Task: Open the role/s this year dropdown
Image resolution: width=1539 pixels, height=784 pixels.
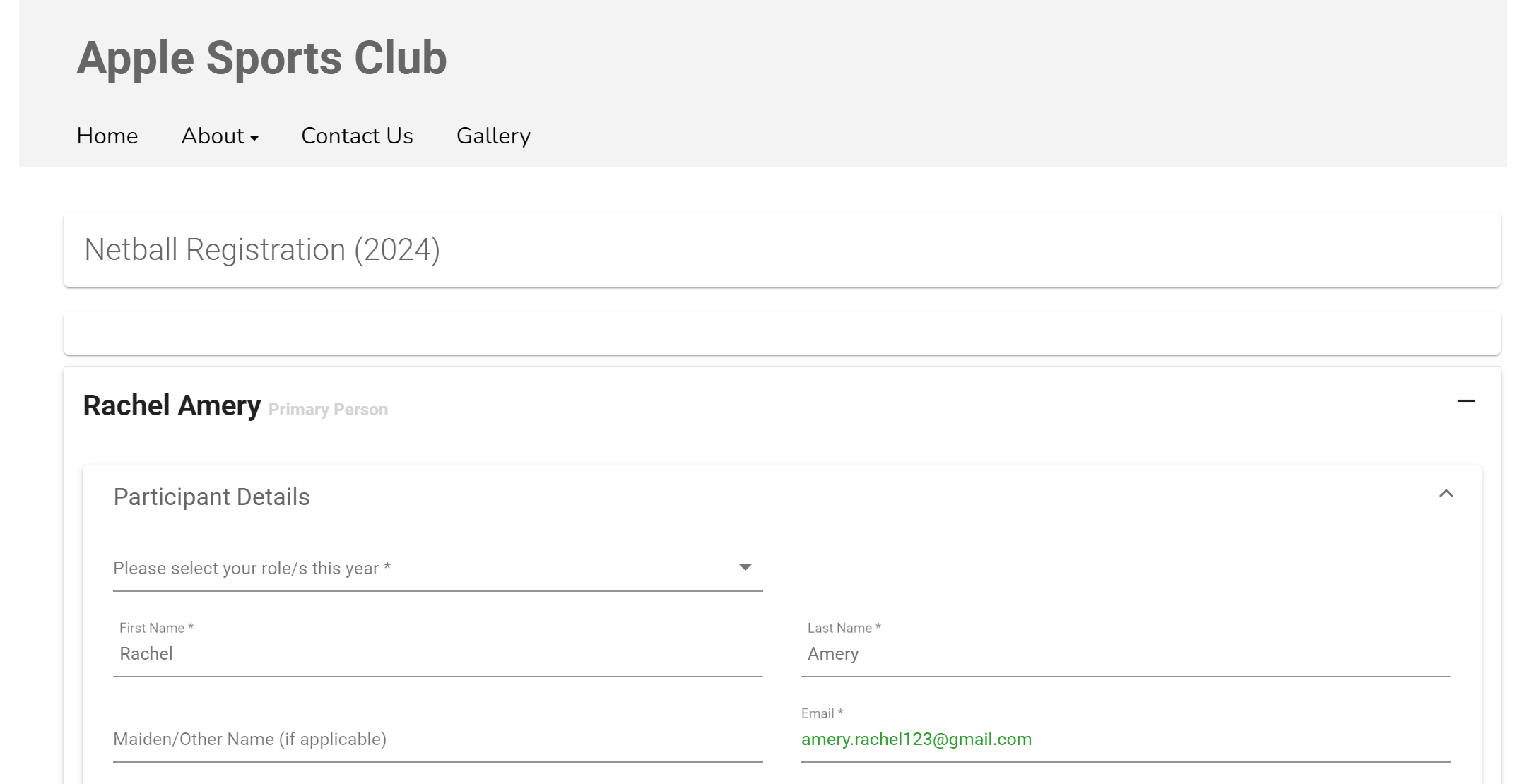Action: [x=437, y=569]
